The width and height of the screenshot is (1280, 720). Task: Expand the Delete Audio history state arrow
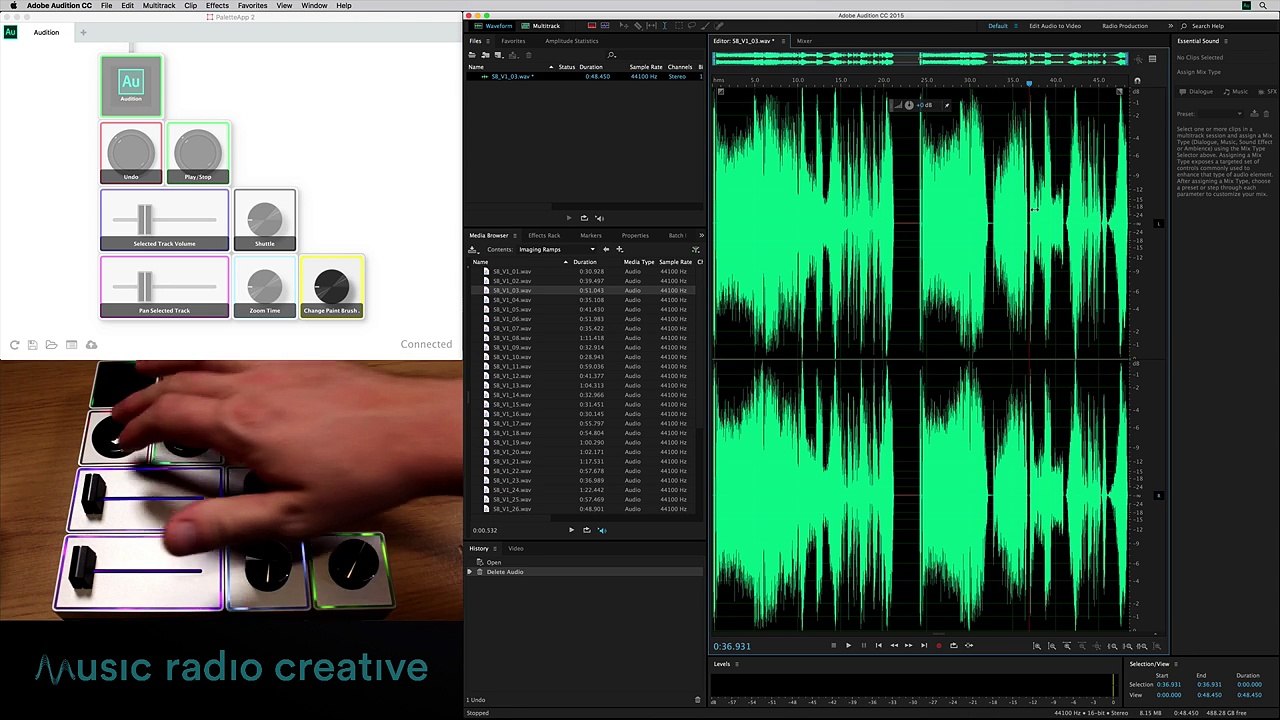click(x=470, y=572)
